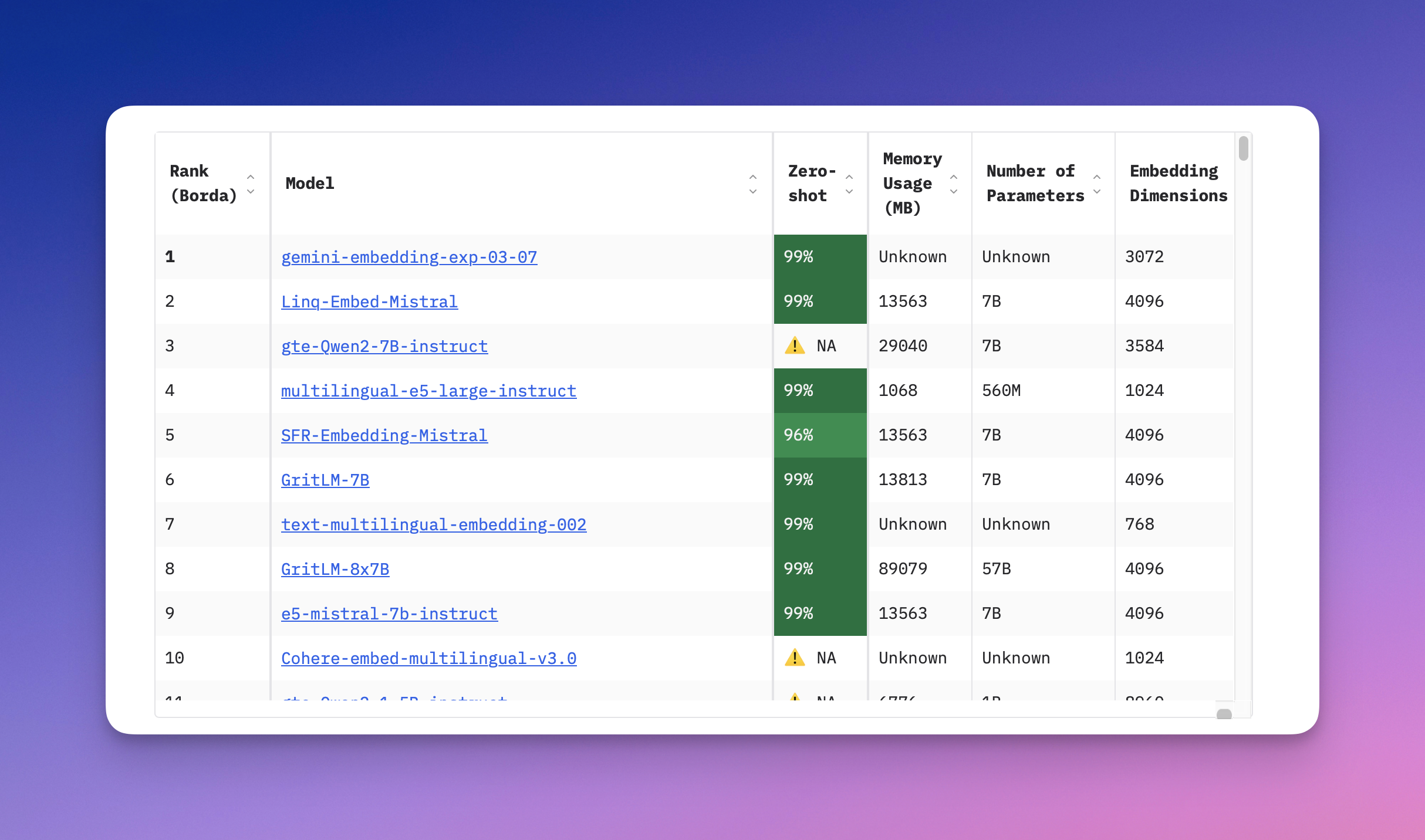Click the 96% zero-shot cell
Viewport: 1425px width, 840px height.
(x=820, y=435)
